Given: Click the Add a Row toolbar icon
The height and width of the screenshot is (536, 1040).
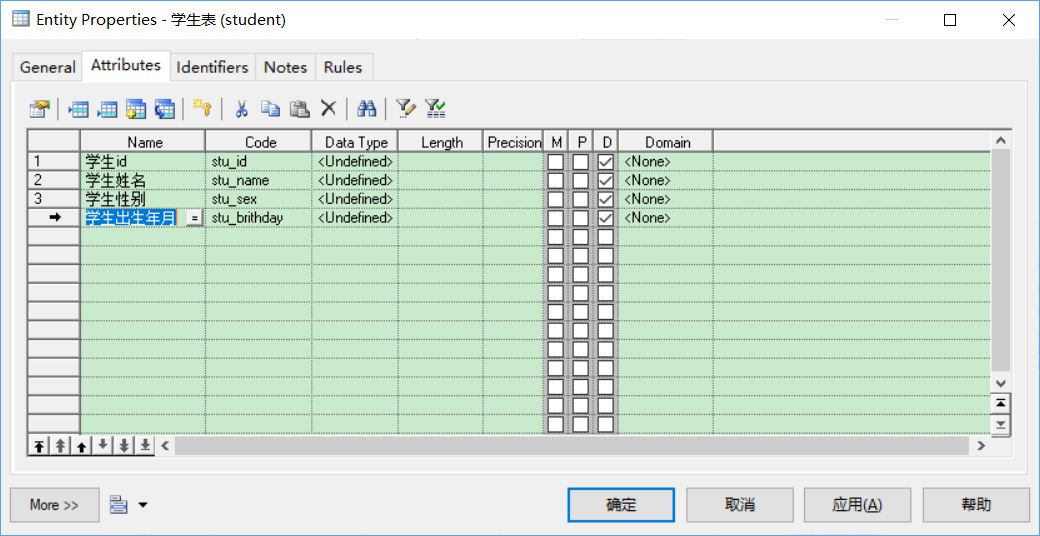Looking at the screenshot, I should click(107, 109).
